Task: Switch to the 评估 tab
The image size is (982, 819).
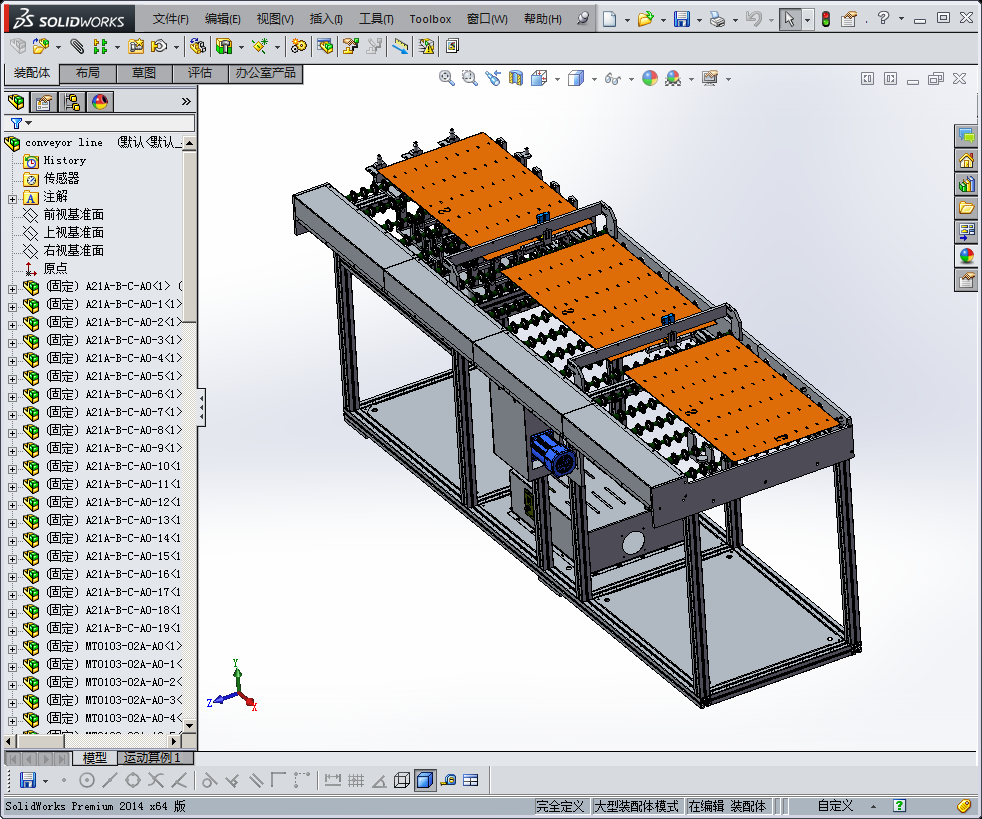Action: (200, 73)
